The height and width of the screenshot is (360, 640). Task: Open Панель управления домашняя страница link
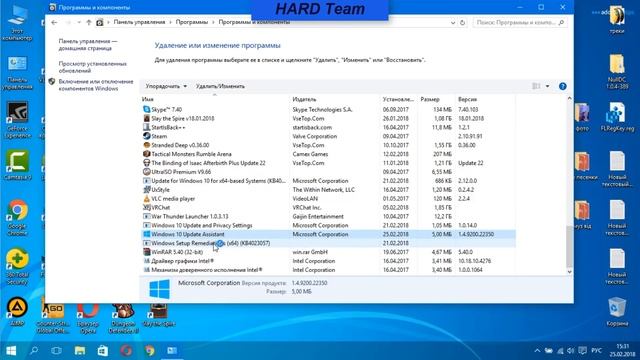[x=88, y=44]
